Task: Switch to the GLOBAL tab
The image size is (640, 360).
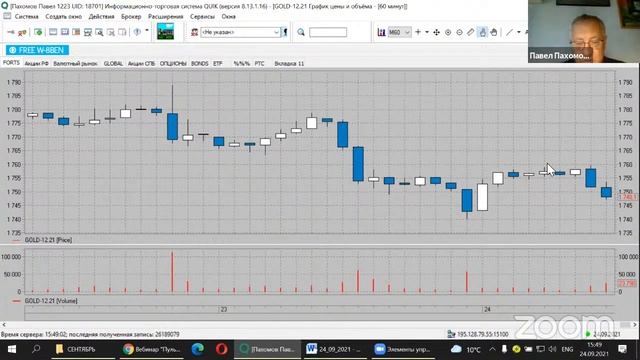Action: tap(113, 64)
